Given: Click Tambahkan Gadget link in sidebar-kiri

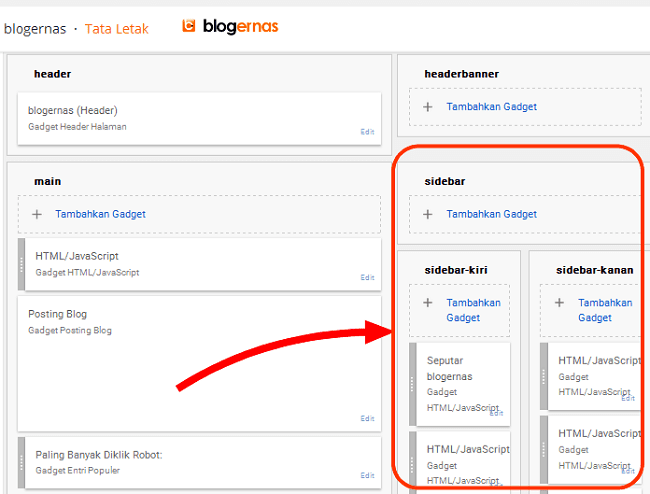Looking at the screenshot, I should pyautogui.click(x=473, y=310).
